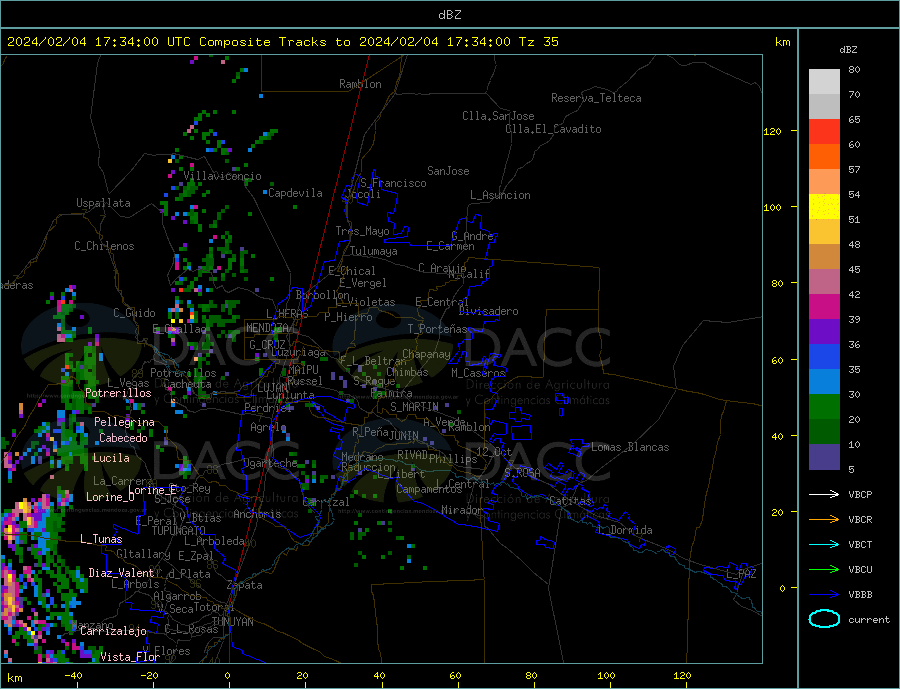Click the 'L_Asuncion' map label
Viewport: 900px width, 689px height.
click(501, 195)
